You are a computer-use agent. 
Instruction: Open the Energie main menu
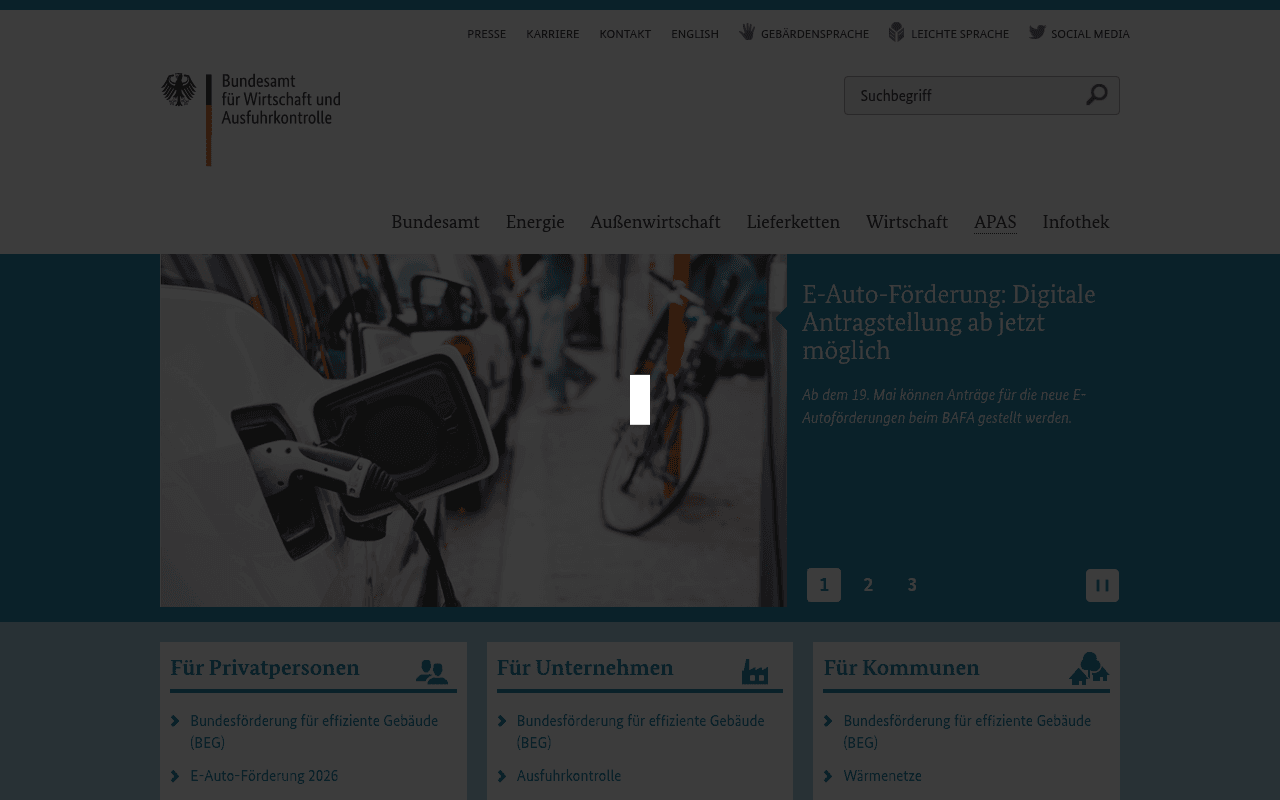535,222
